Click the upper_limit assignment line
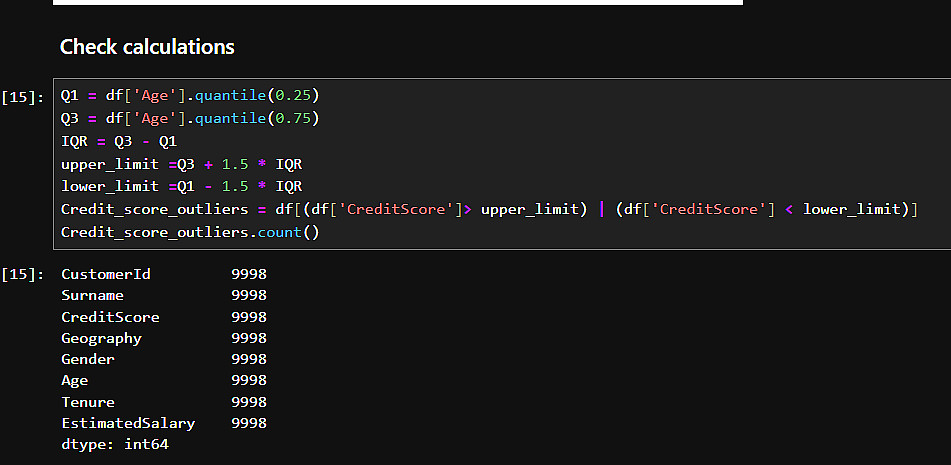This screenshot has width=951, height=465. click(x=181, y=164)
